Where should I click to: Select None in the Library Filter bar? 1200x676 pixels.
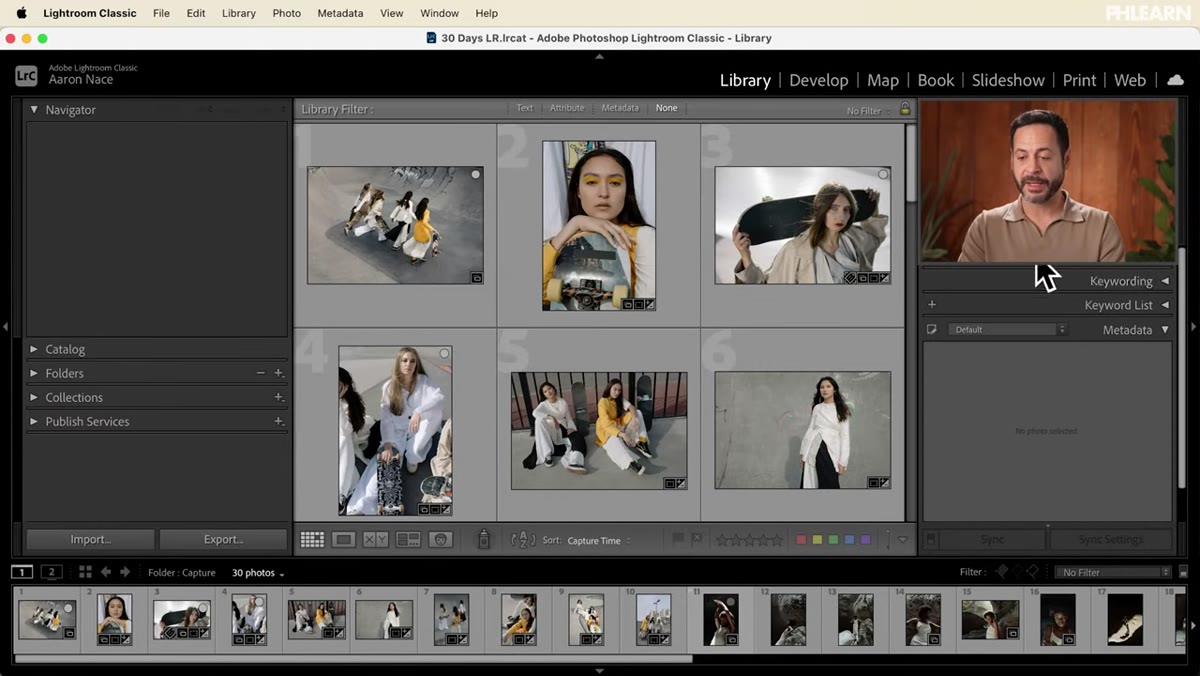(666, 108)
